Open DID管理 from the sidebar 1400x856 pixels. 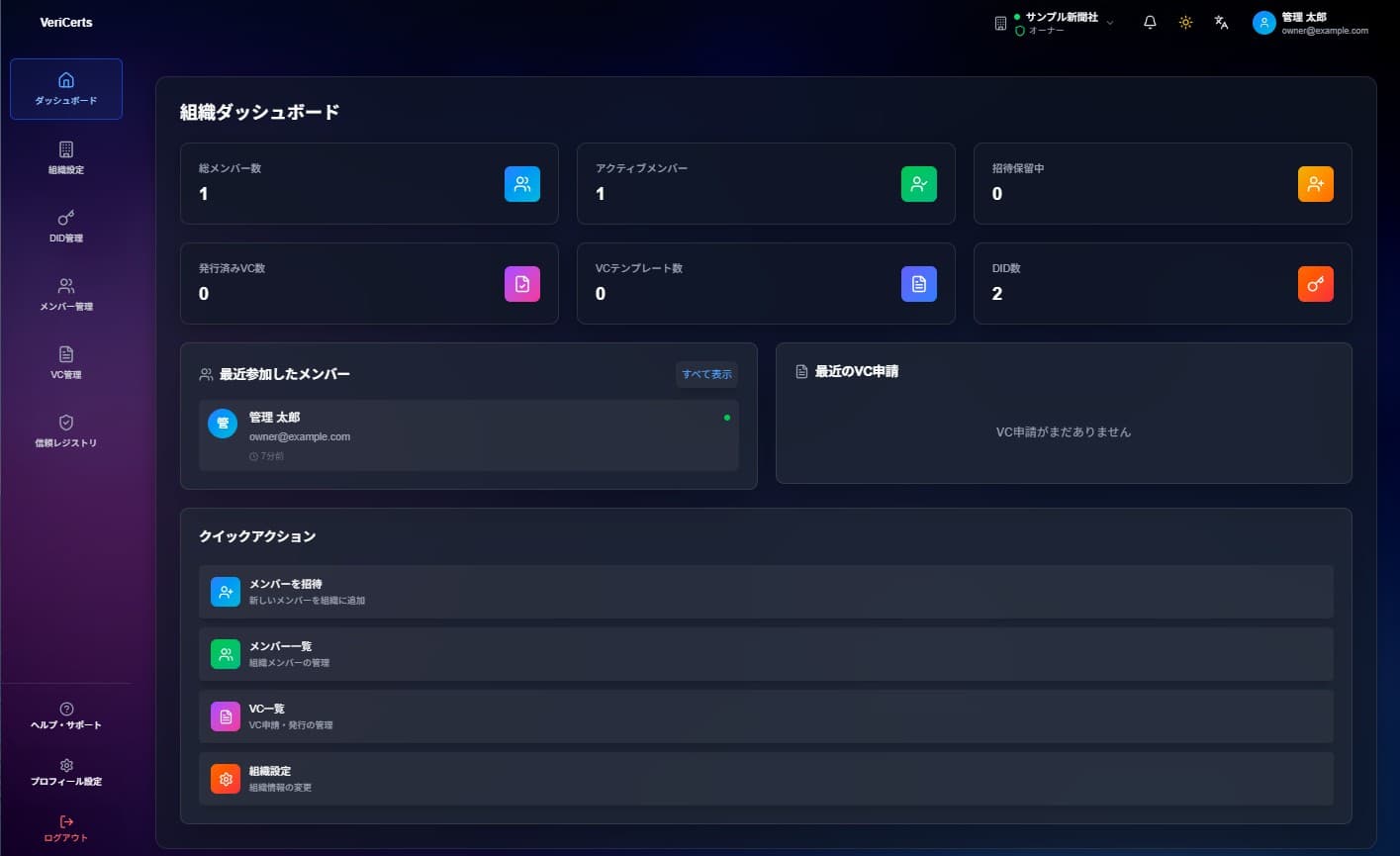[66, 228]
